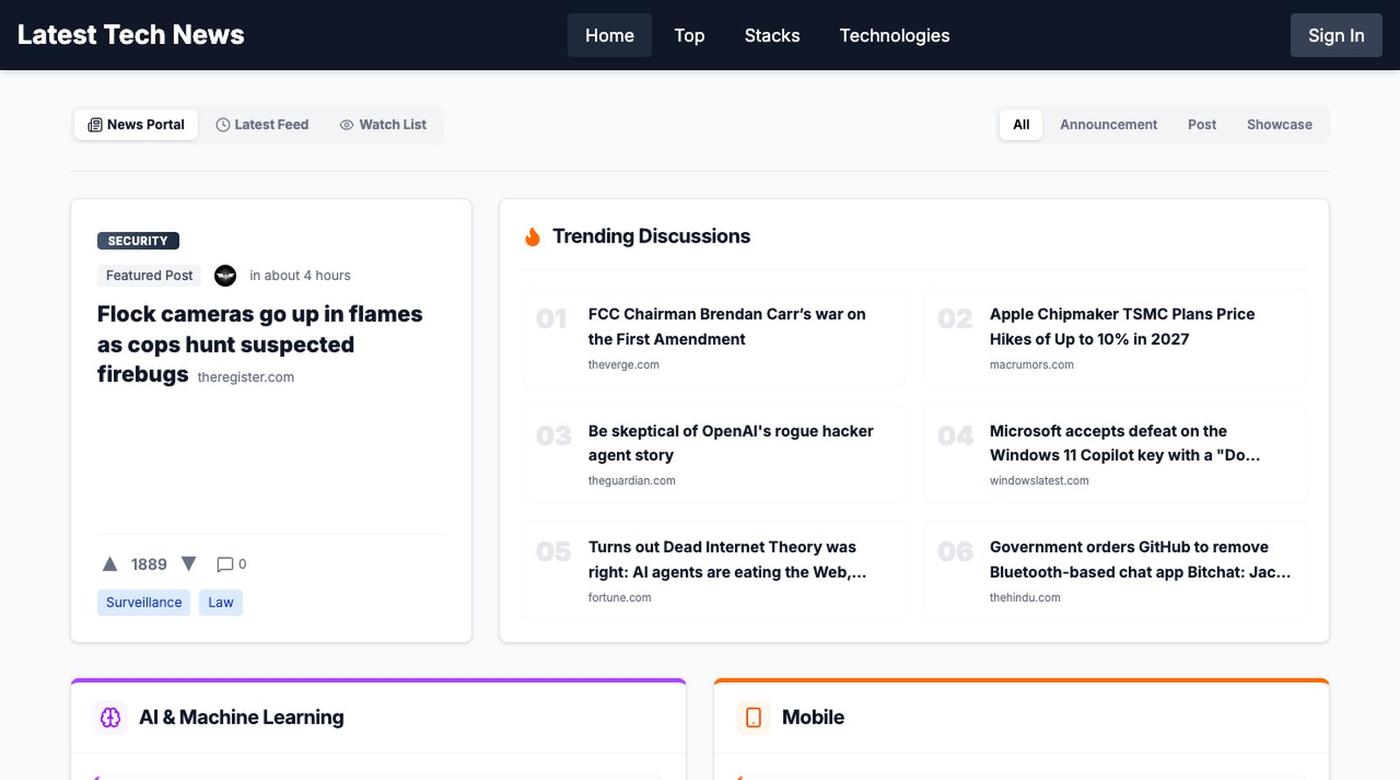This screenshot has width=1400, height=780.
Task: Open FCC Chairman Brendan Carr's war discussion
Action: click(x=727, y=326)
